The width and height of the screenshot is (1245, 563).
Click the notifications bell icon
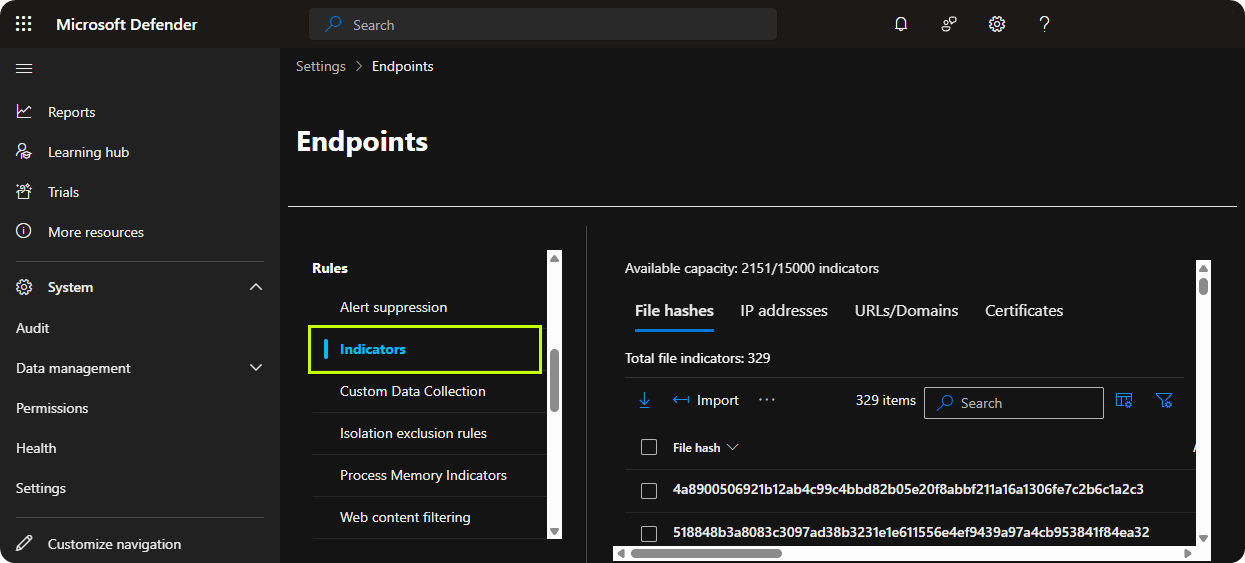click(901, 24)
